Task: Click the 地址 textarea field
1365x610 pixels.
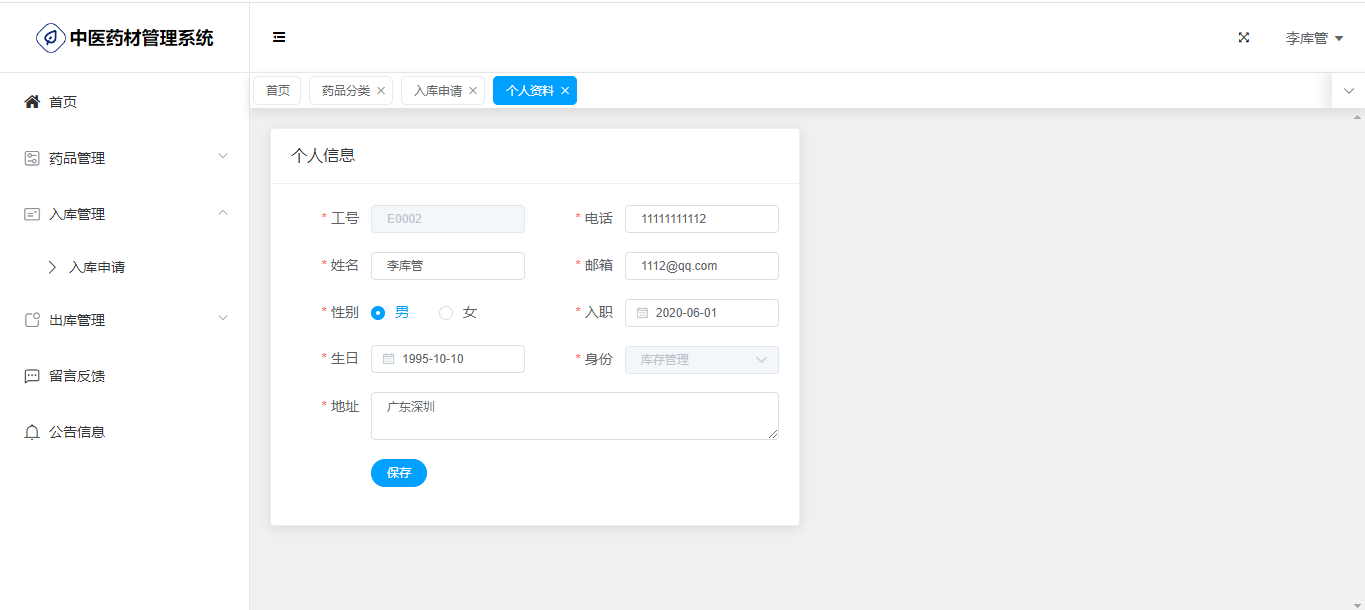Action: tap(574, 415)
